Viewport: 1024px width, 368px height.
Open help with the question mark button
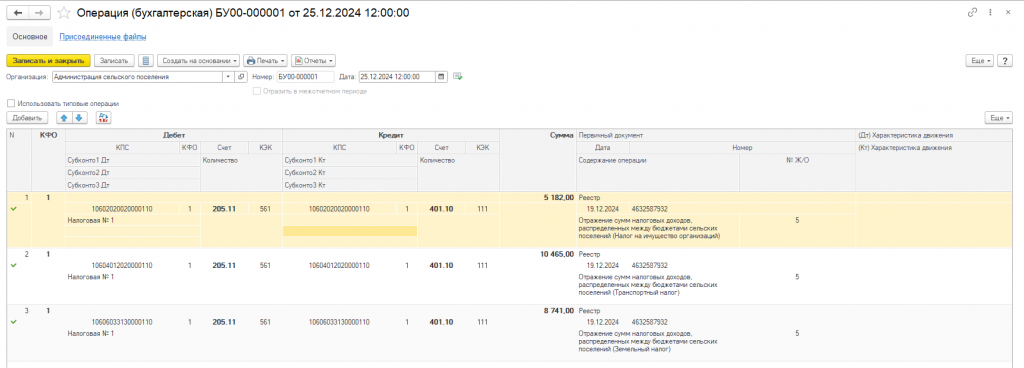1006,61
